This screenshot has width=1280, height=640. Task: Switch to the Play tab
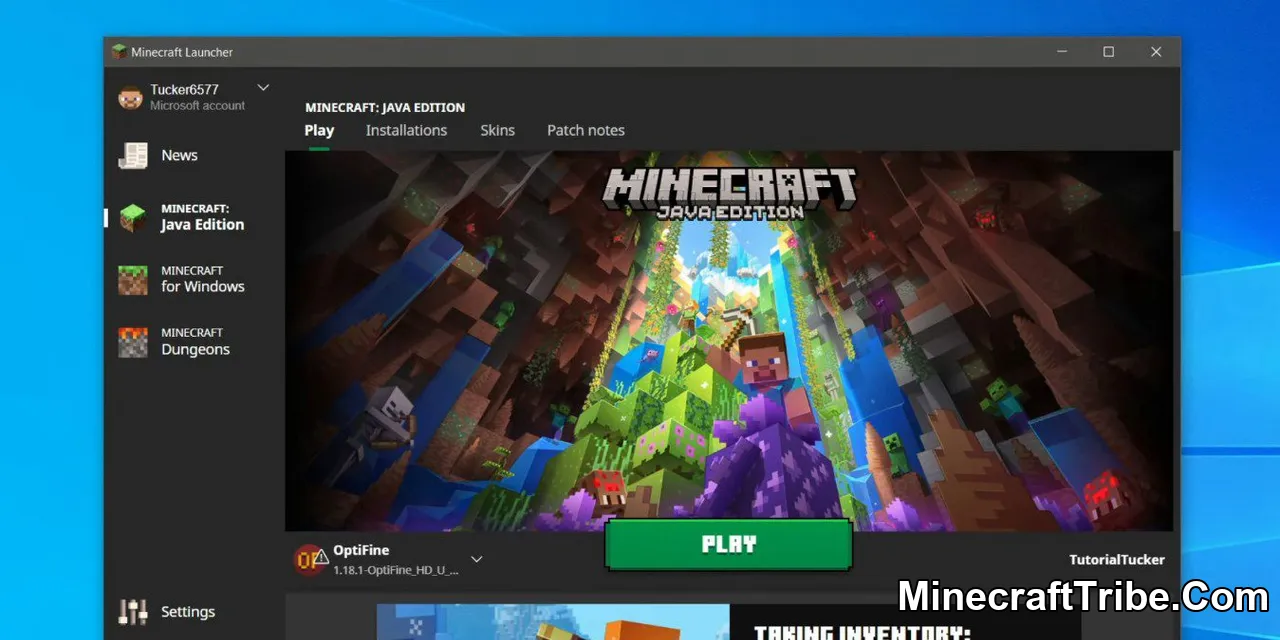point(319,130)
